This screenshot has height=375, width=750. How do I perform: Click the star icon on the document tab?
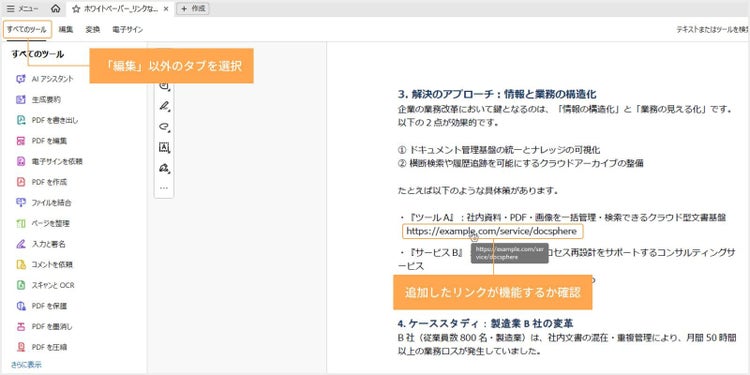point(76,9)
